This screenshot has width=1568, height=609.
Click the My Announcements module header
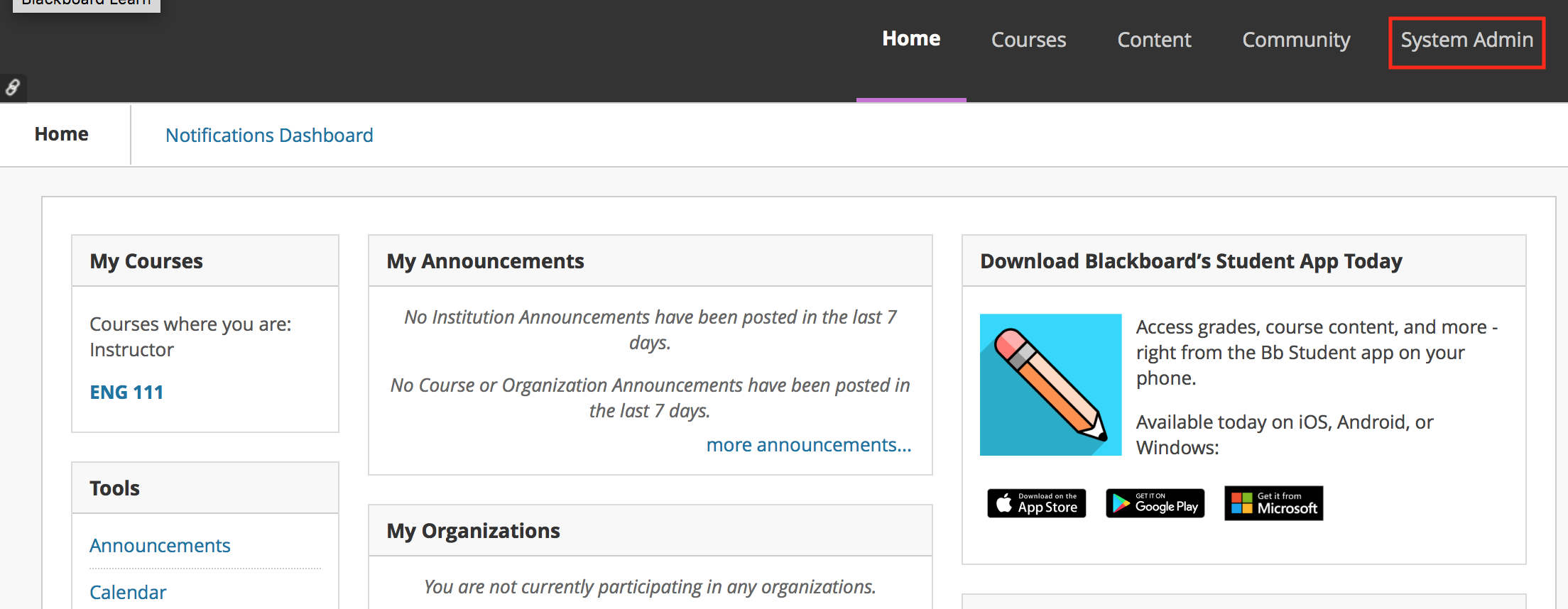[650, 261]
